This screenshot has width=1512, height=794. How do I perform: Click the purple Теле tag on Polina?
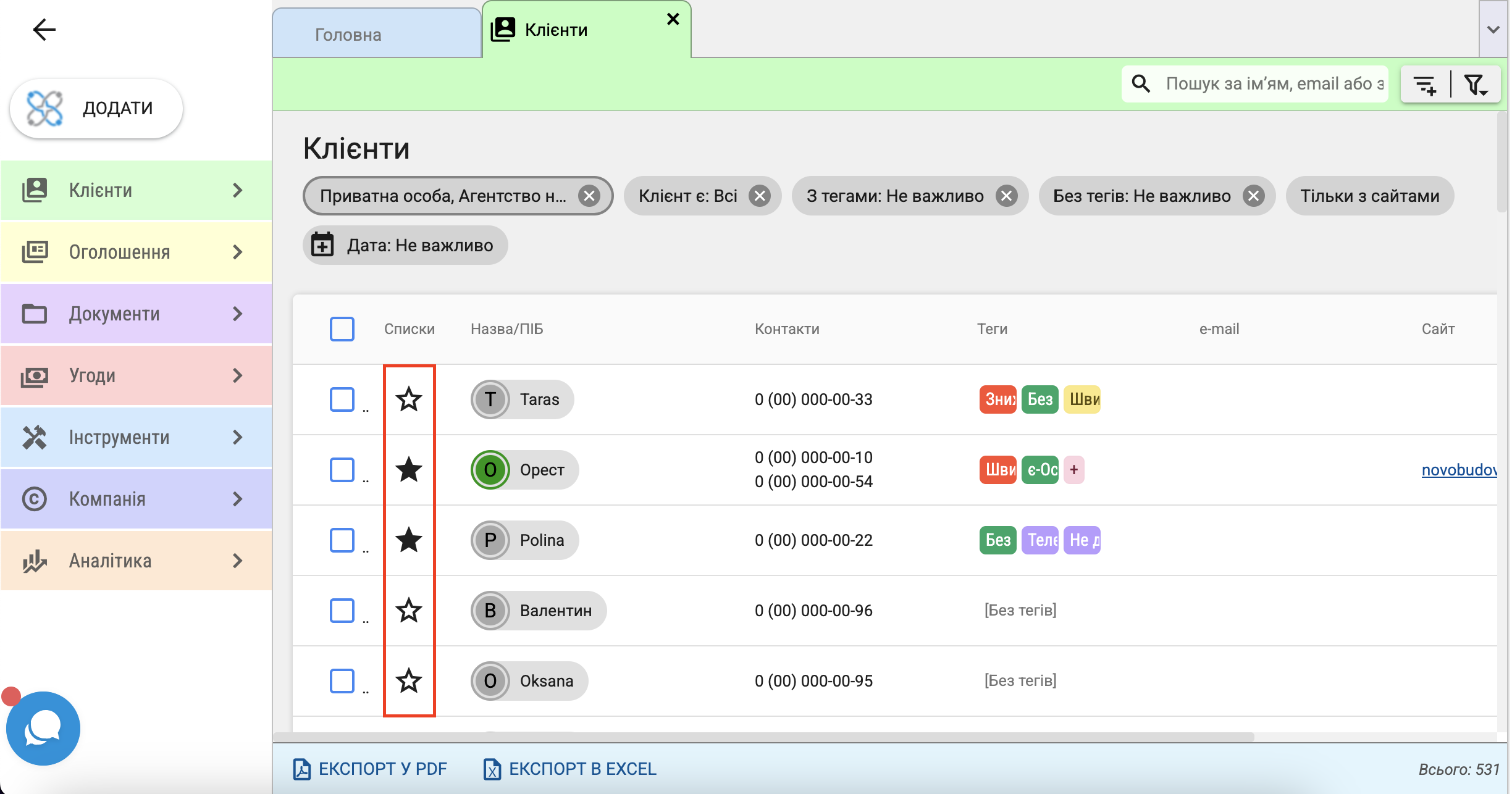[1040, 540]
